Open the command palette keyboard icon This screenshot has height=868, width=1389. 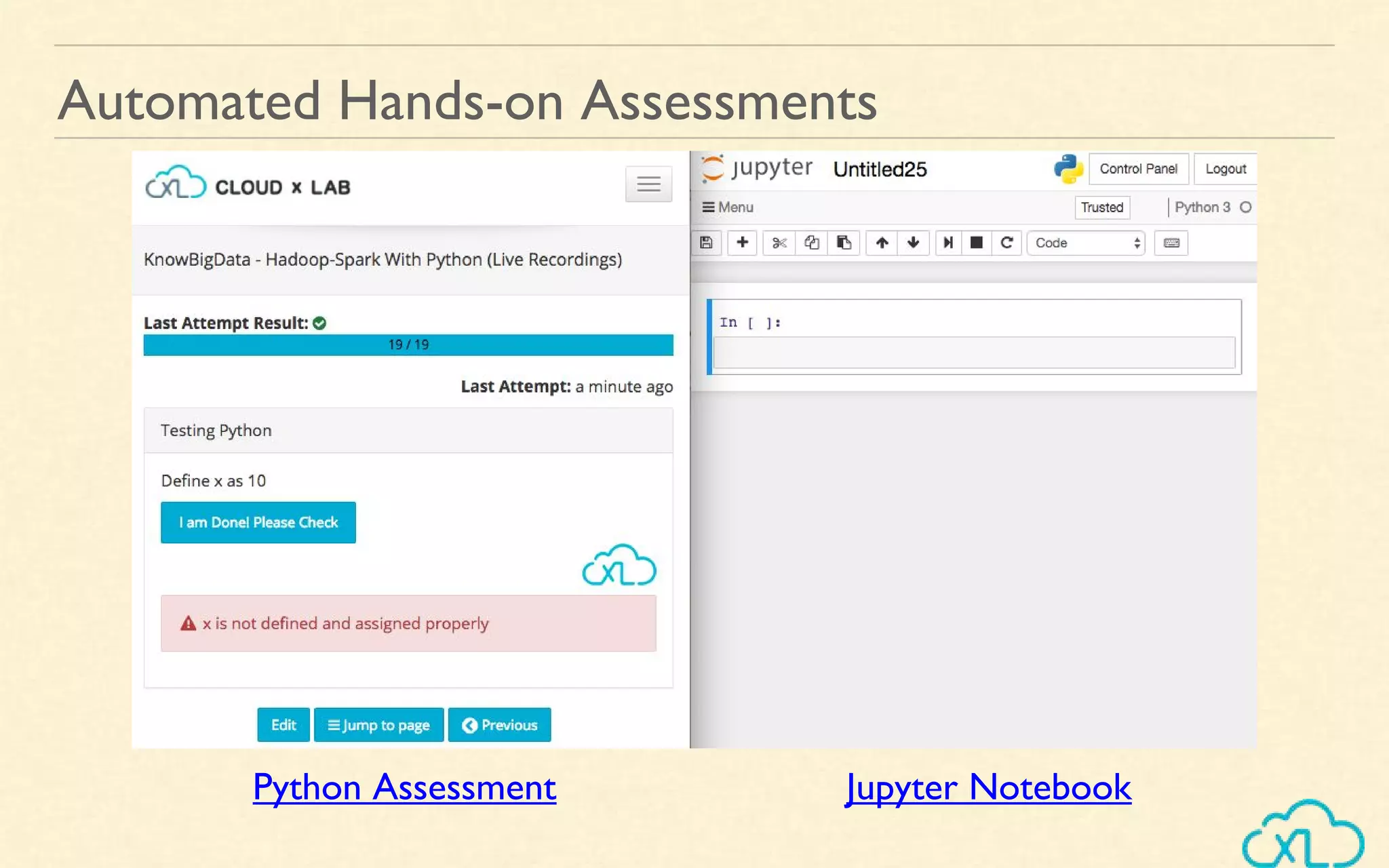pos(1171,243)
